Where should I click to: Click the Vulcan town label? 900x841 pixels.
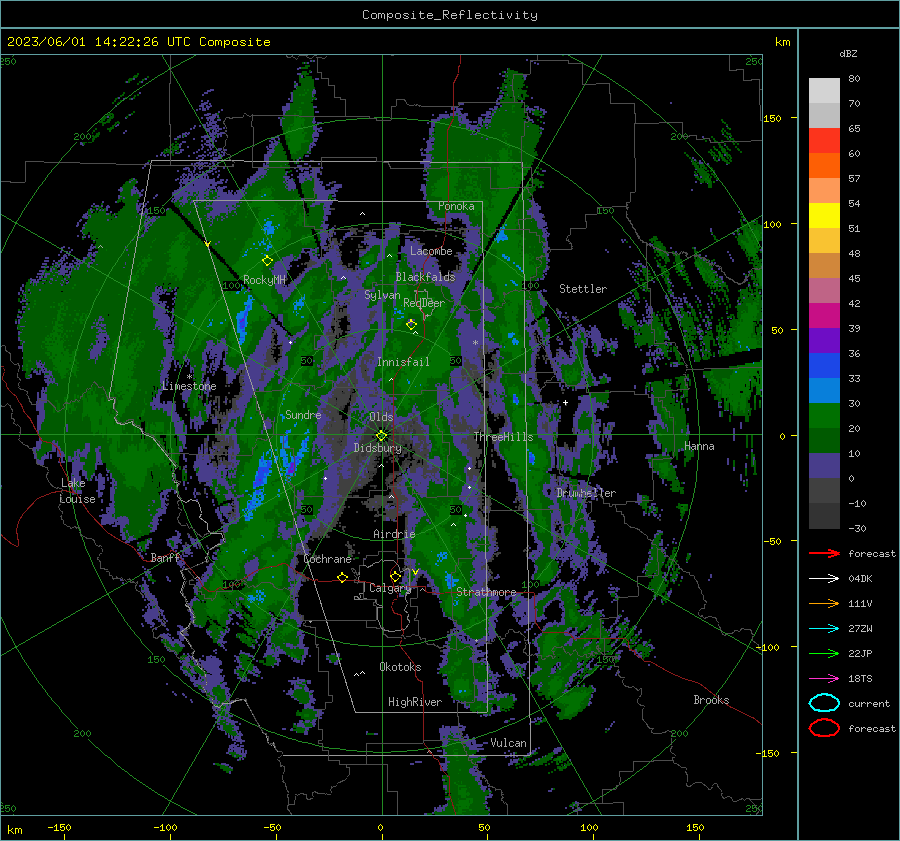(508, 743)
